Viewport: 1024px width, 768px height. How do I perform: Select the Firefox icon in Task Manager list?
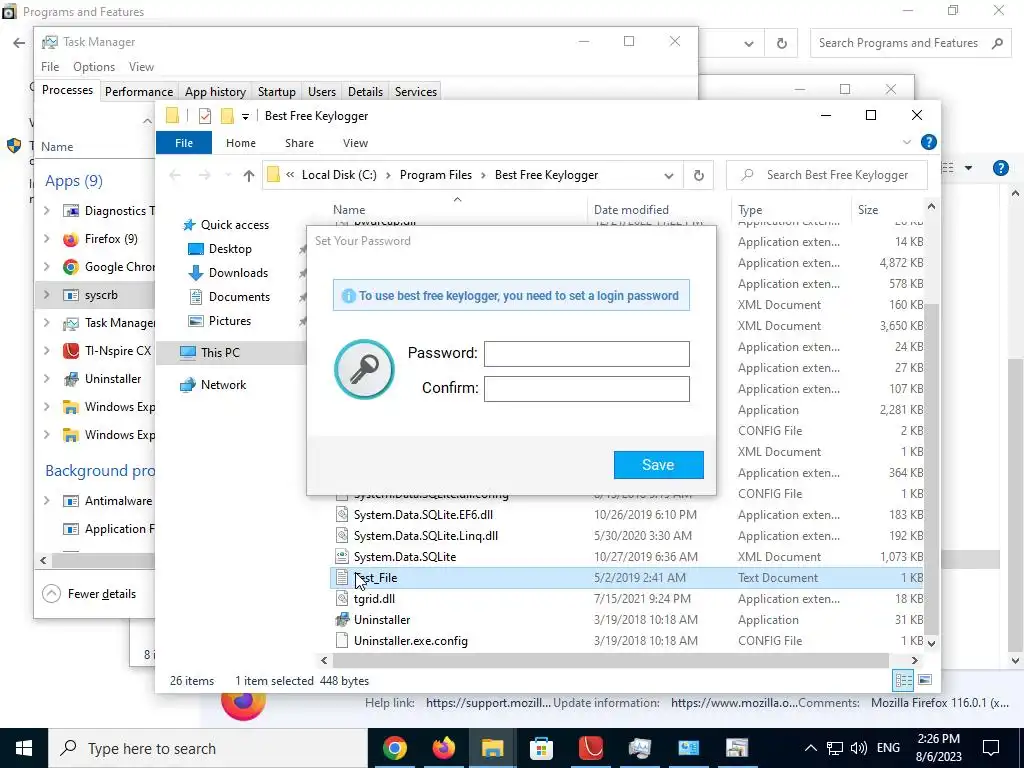71,239
